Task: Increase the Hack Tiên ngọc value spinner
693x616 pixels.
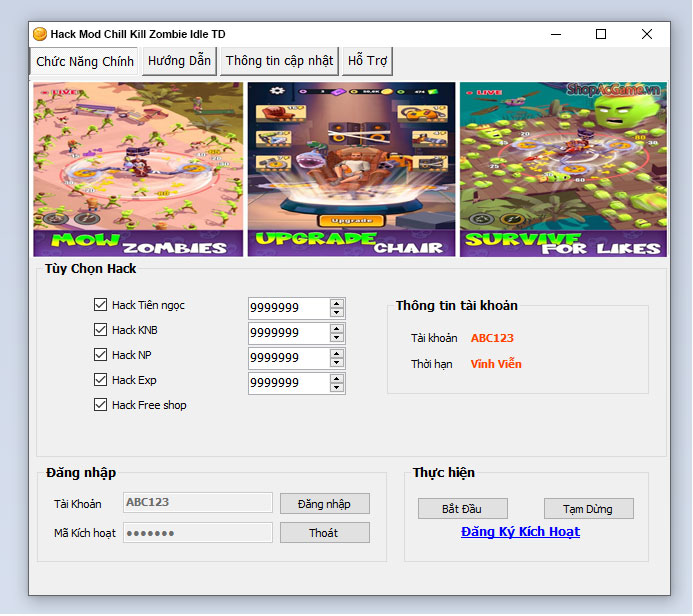Action: click(x=337, y=303)
